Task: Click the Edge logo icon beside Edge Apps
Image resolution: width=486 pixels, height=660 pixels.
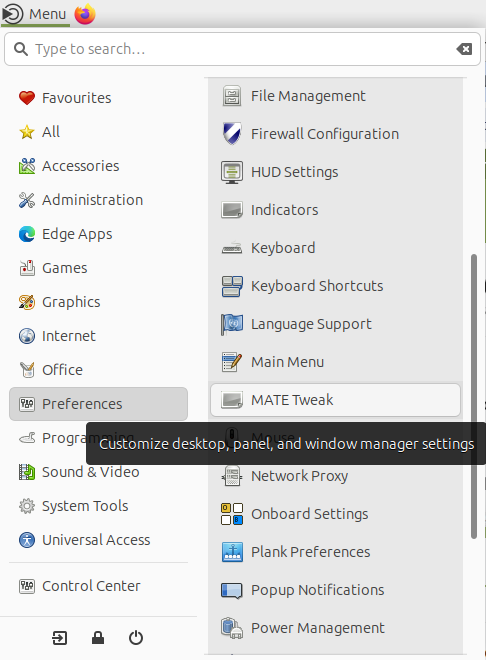Action: click(27, 234)
